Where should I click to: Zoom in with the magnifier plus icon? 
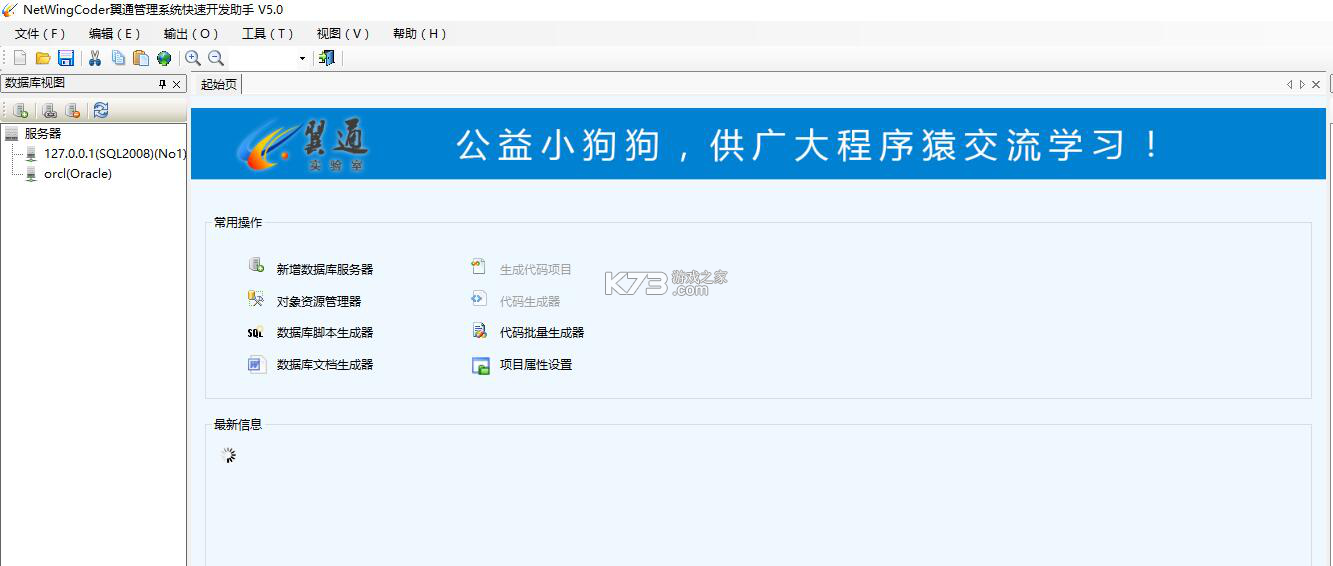point(193,58)
